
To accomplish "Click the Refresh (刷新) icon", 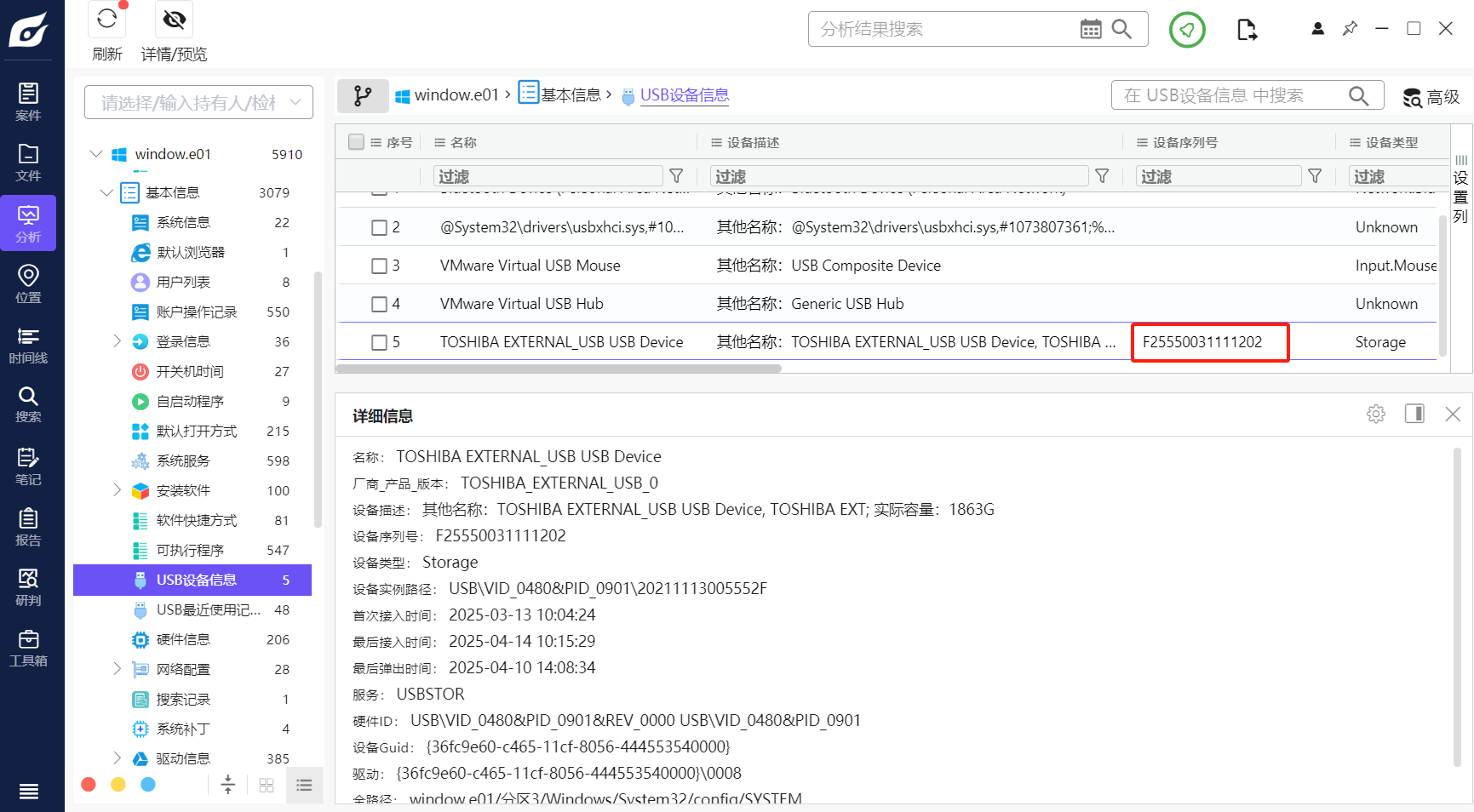I will [x=107, y=19].
